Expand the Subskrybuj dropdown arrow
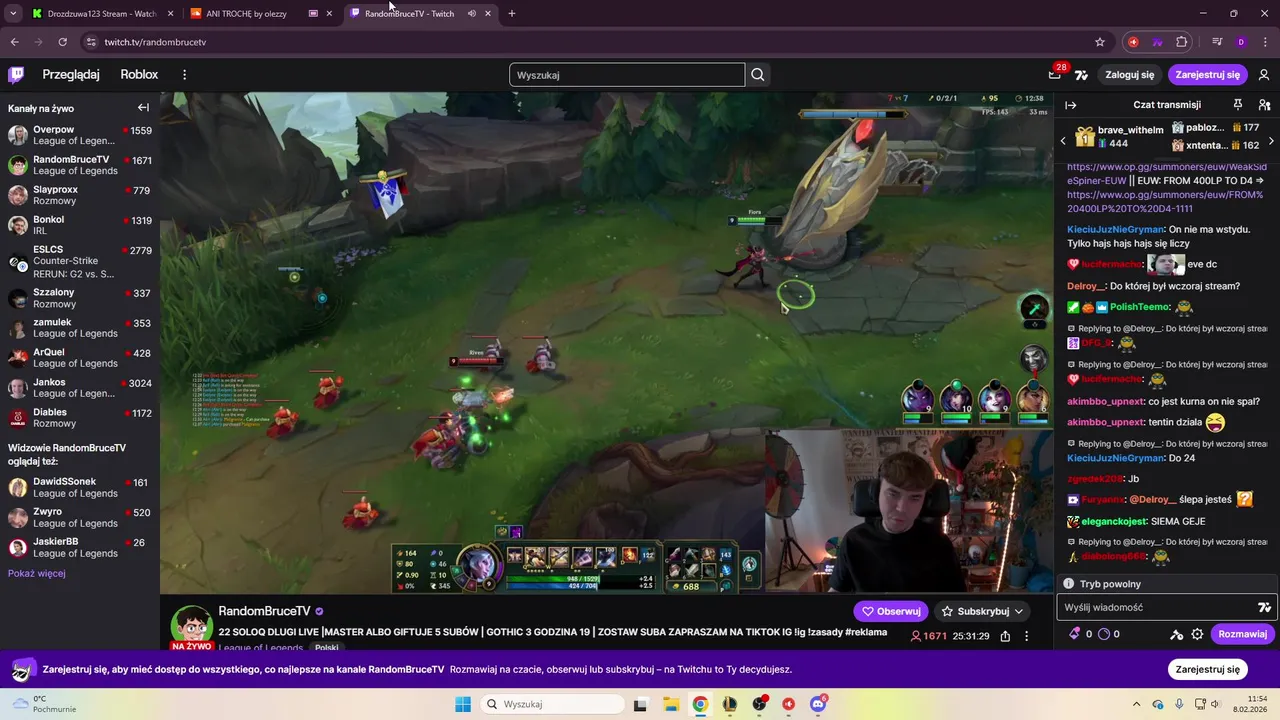This screenshot has width=1280, height=720. coord(1019,611)
